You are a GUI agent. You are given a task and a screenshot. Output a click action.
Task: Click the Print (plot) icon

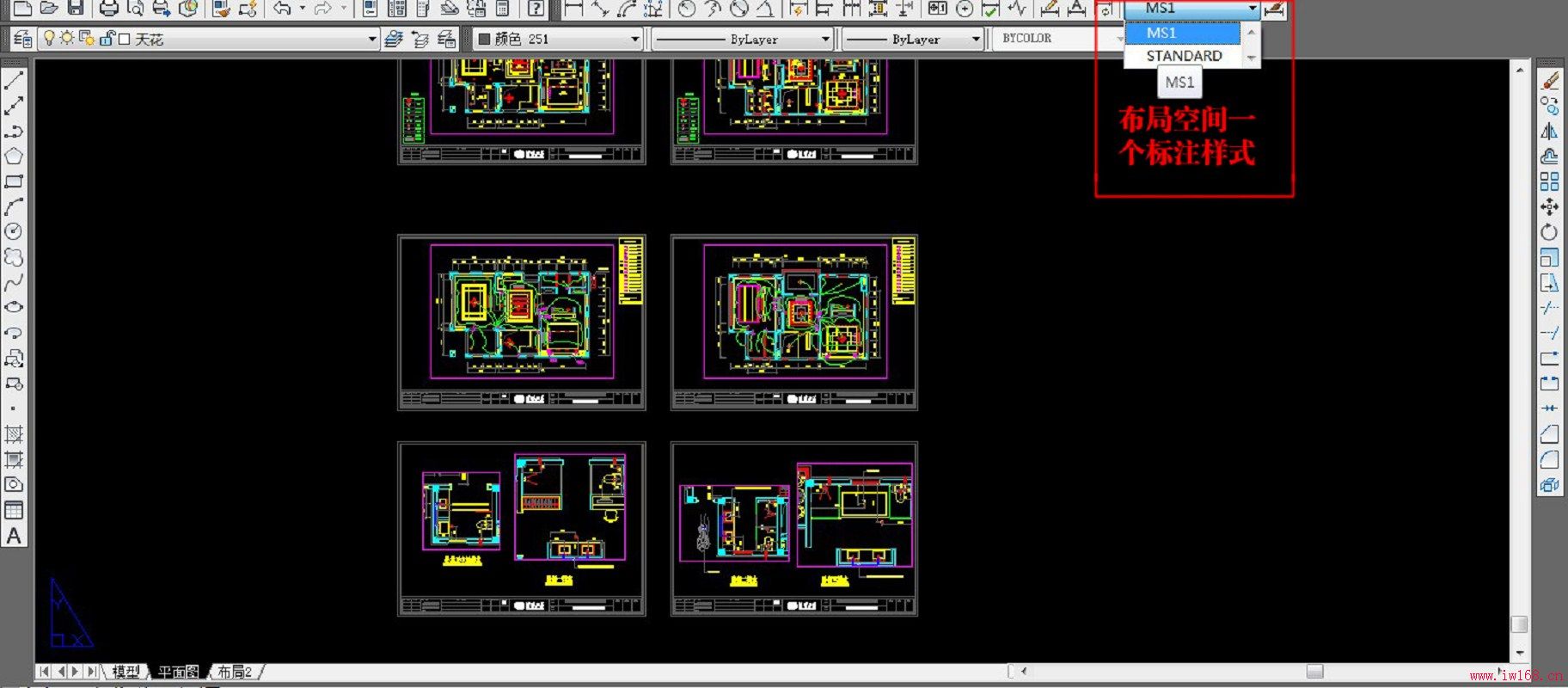pos(108,9)
